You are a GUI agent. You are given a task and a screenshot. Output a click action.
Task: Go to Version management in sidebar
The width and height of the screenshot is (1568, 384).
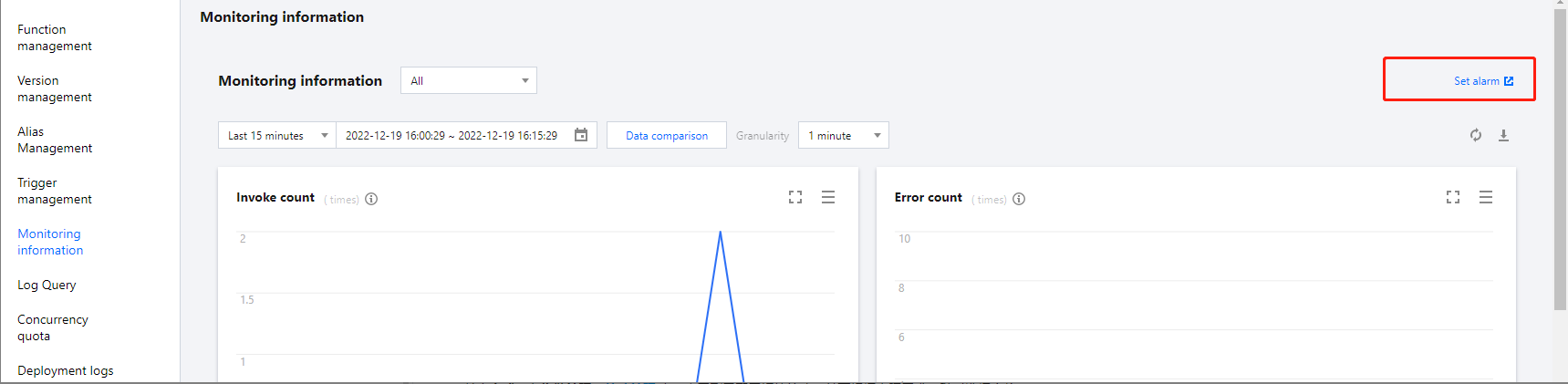[x=55, y=88]
